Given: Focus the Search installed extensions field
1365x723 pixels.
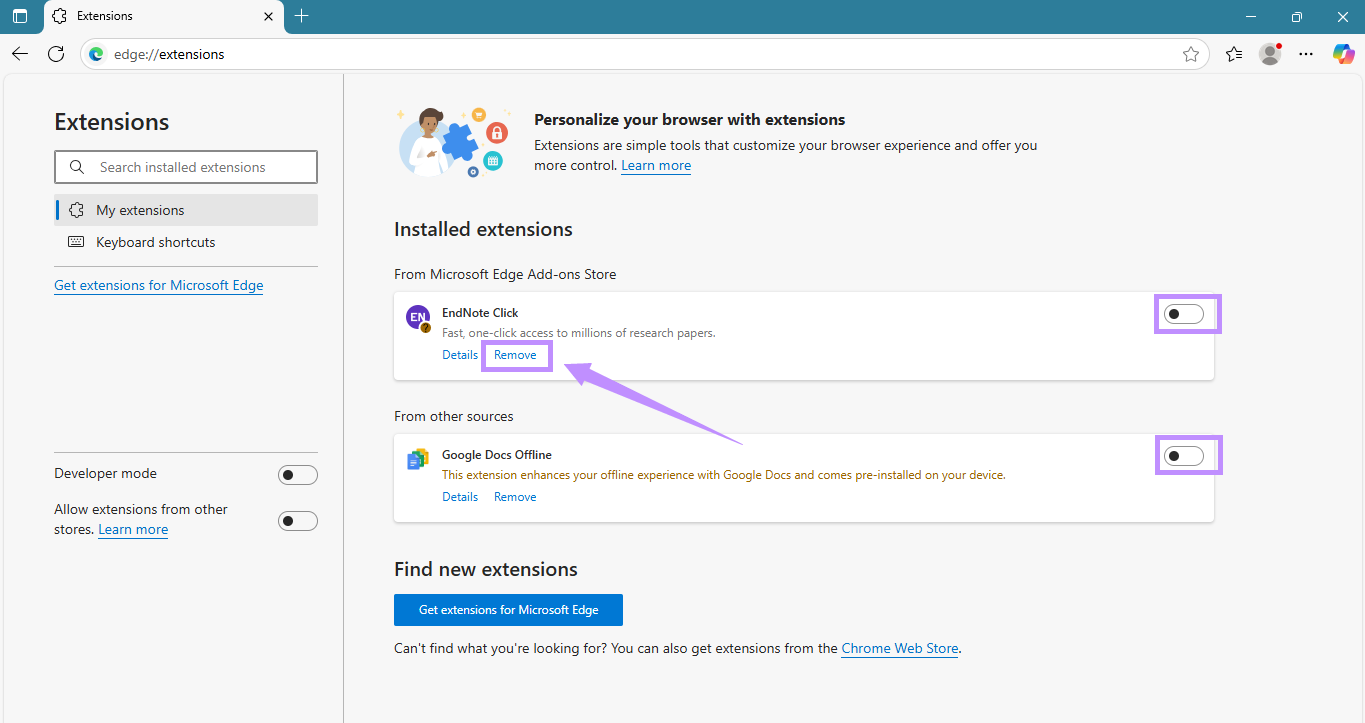Looking at the screenshot, I should (186, 167).
